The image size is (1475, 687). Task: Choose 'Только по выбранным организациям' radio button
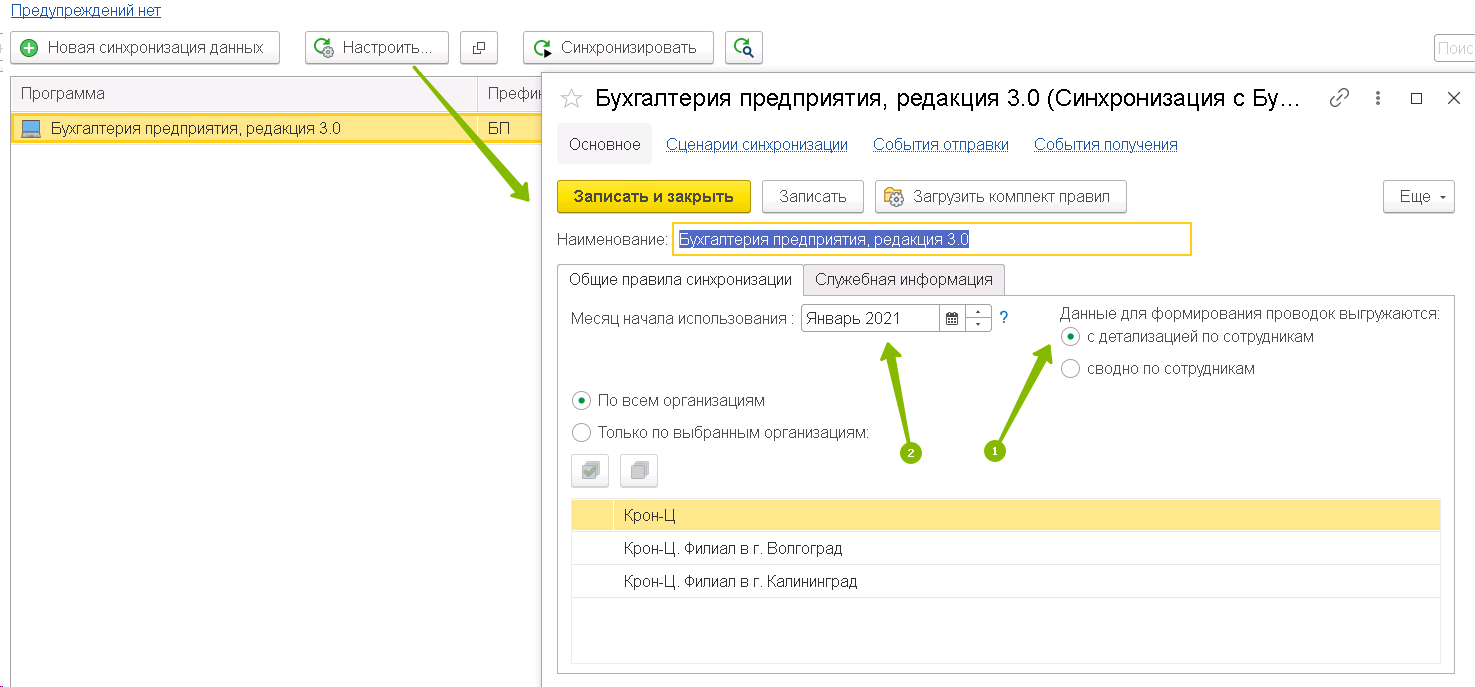(581, 433)
